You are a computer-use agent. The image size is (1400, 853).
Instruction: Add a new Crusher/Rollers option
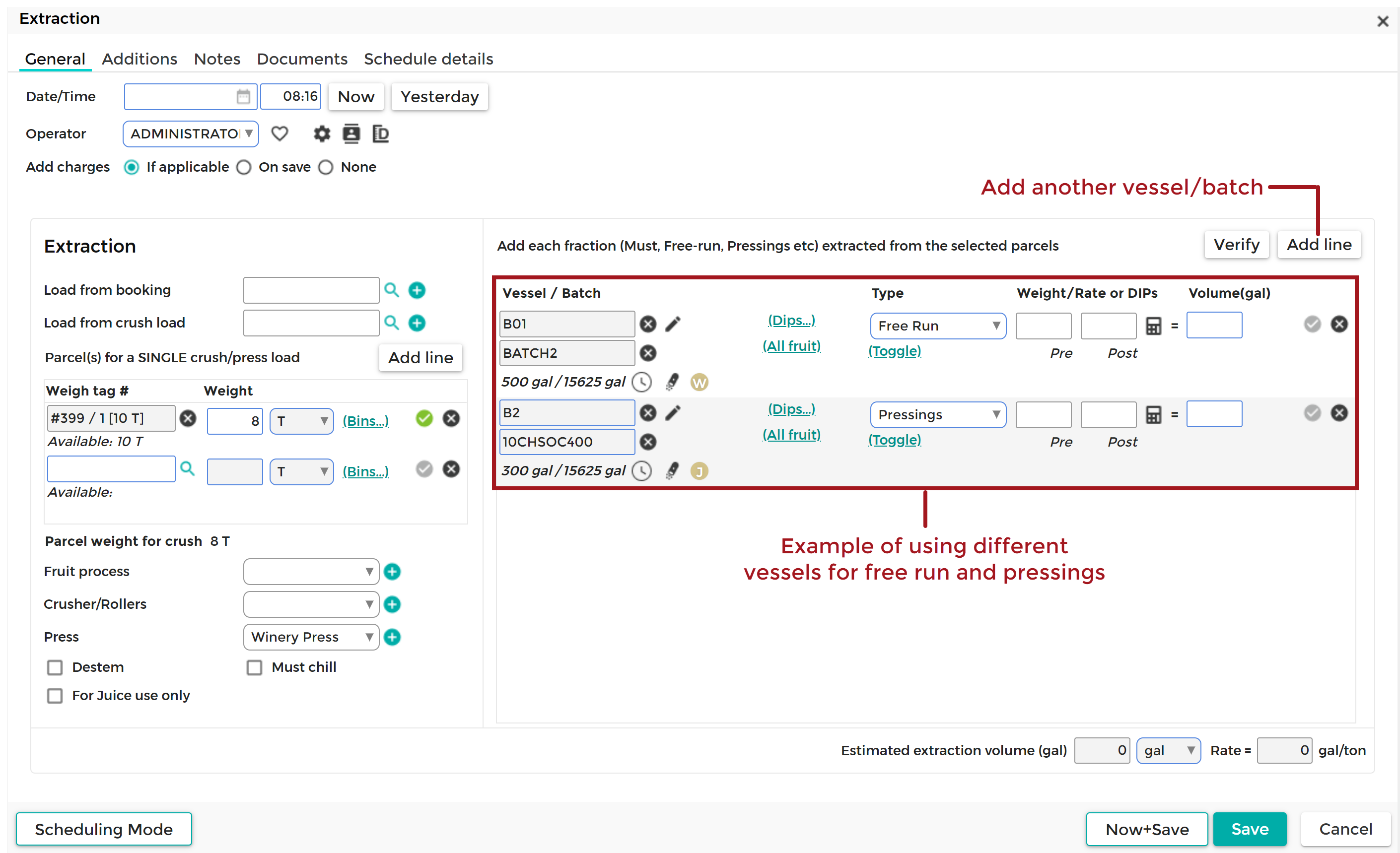click(x=392, y=604)
